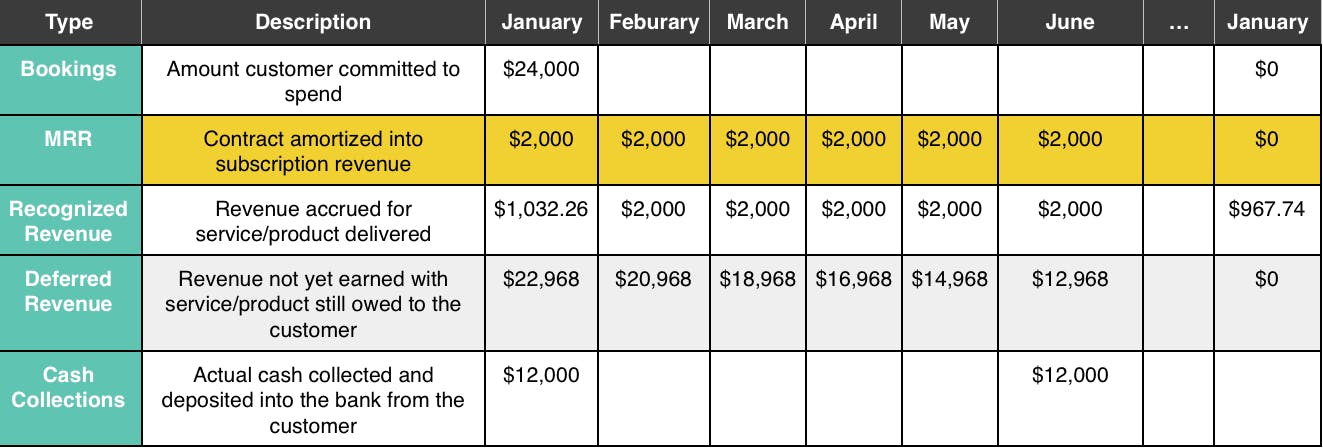Click the $967.74 Recognized Revenue cell
1323x448 pixels.
click(1267, 209)
